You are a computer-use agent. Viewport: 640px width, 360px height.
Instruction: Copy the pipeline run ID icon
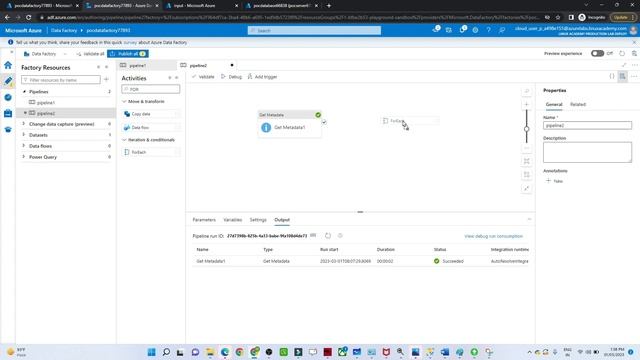click(313, 236)
